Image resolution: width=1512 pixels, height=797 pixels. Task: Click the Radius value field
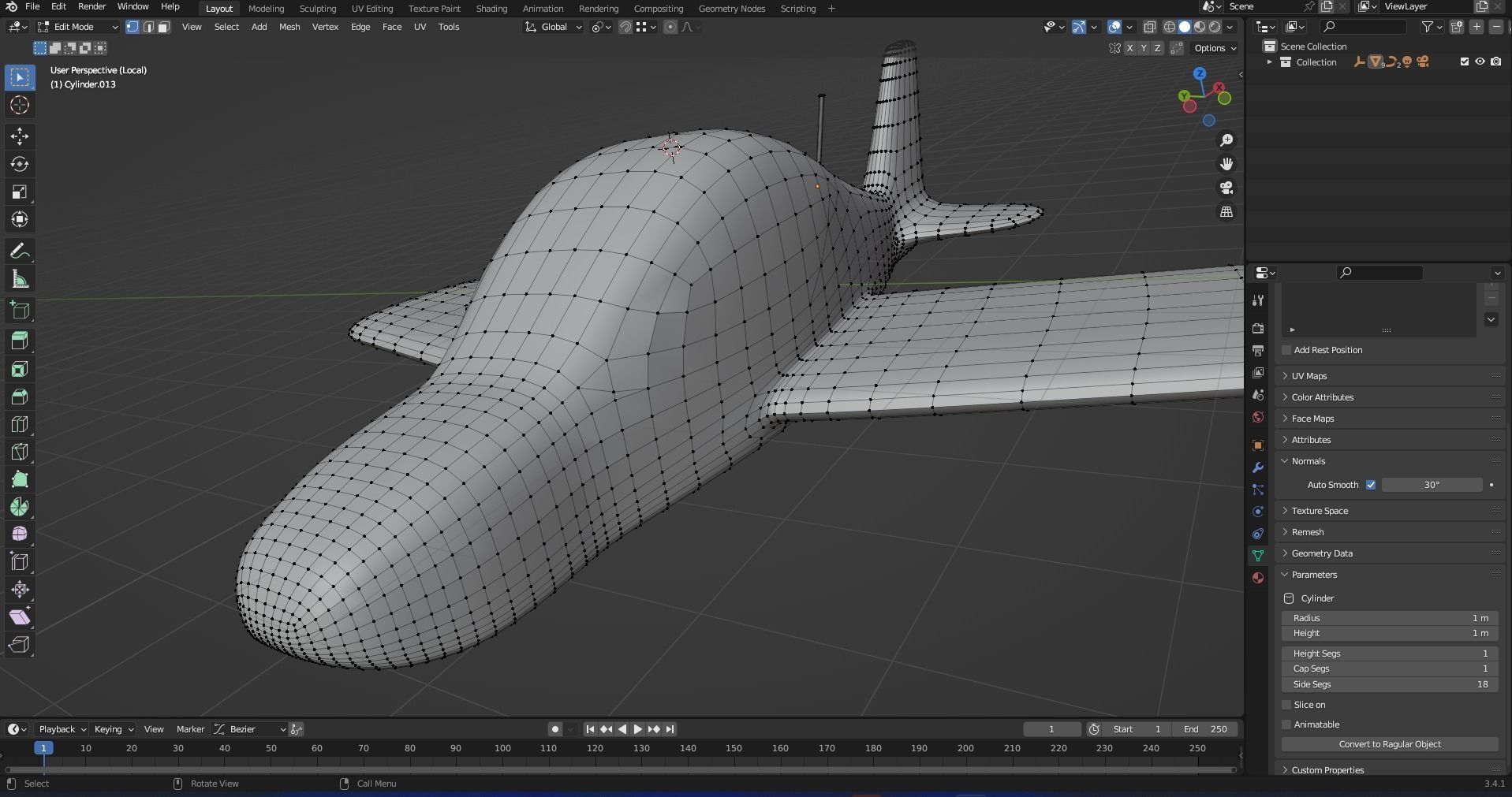[x=1390, y=618]
